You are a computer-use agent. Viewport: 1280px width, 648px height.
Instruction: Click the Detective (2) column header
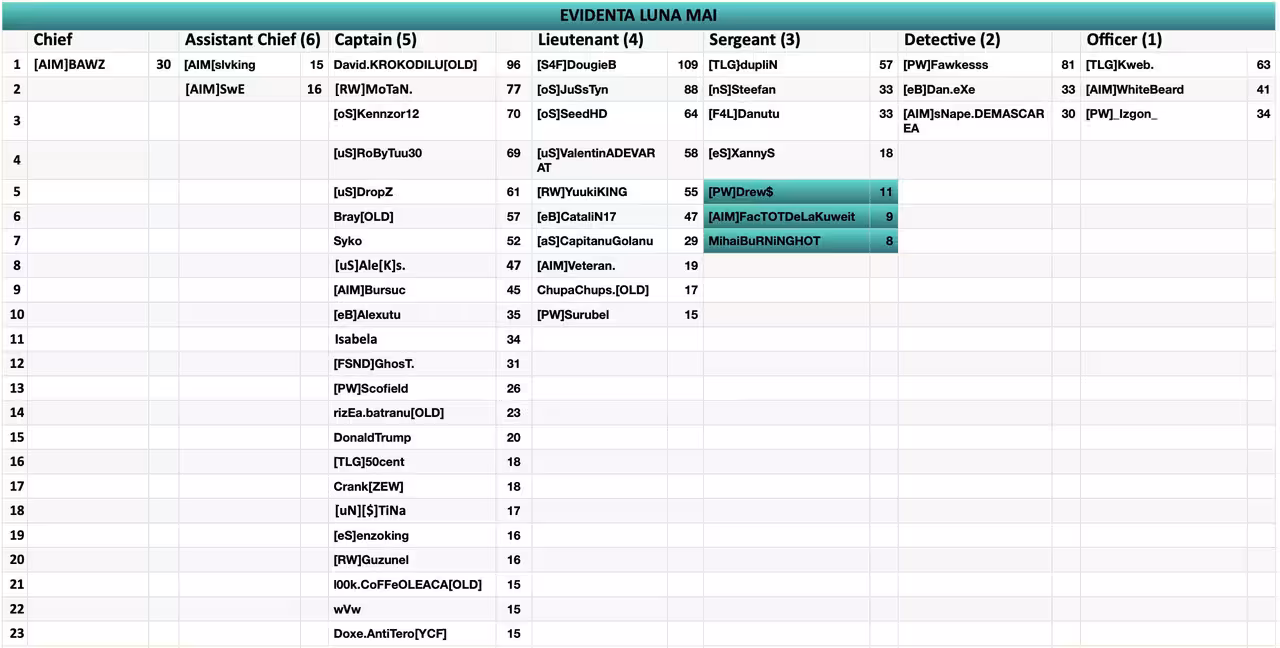pos(975,40)
